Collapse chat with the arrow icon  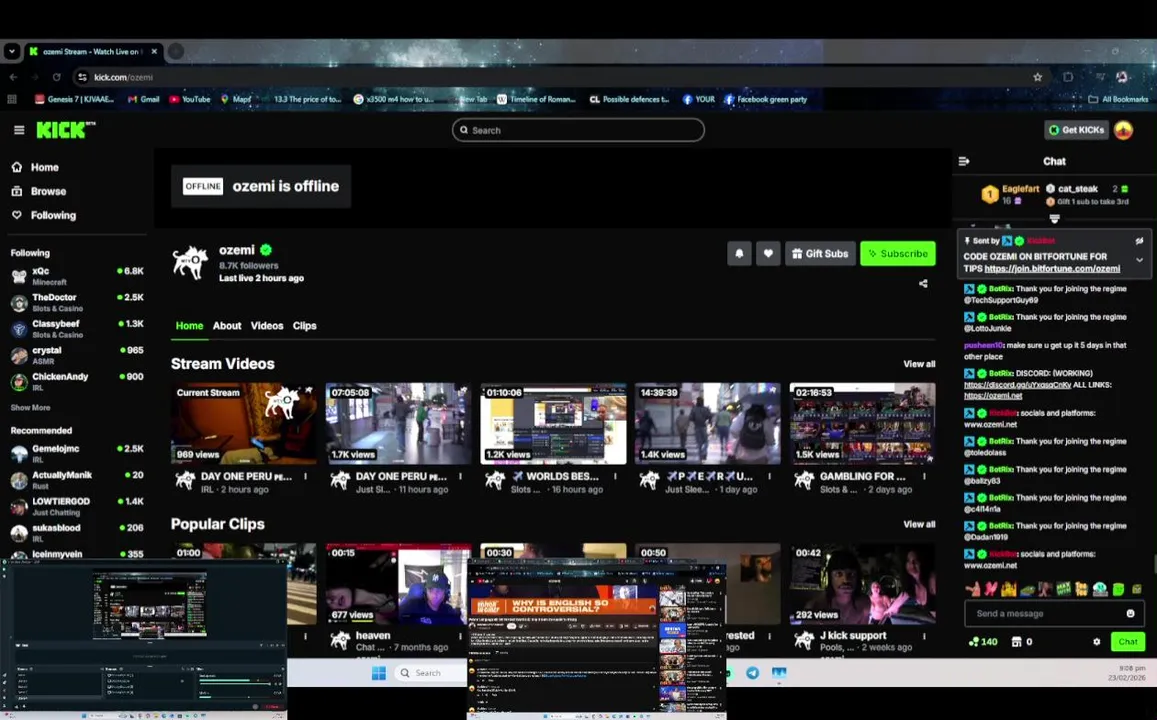click(x=964, y=161)
